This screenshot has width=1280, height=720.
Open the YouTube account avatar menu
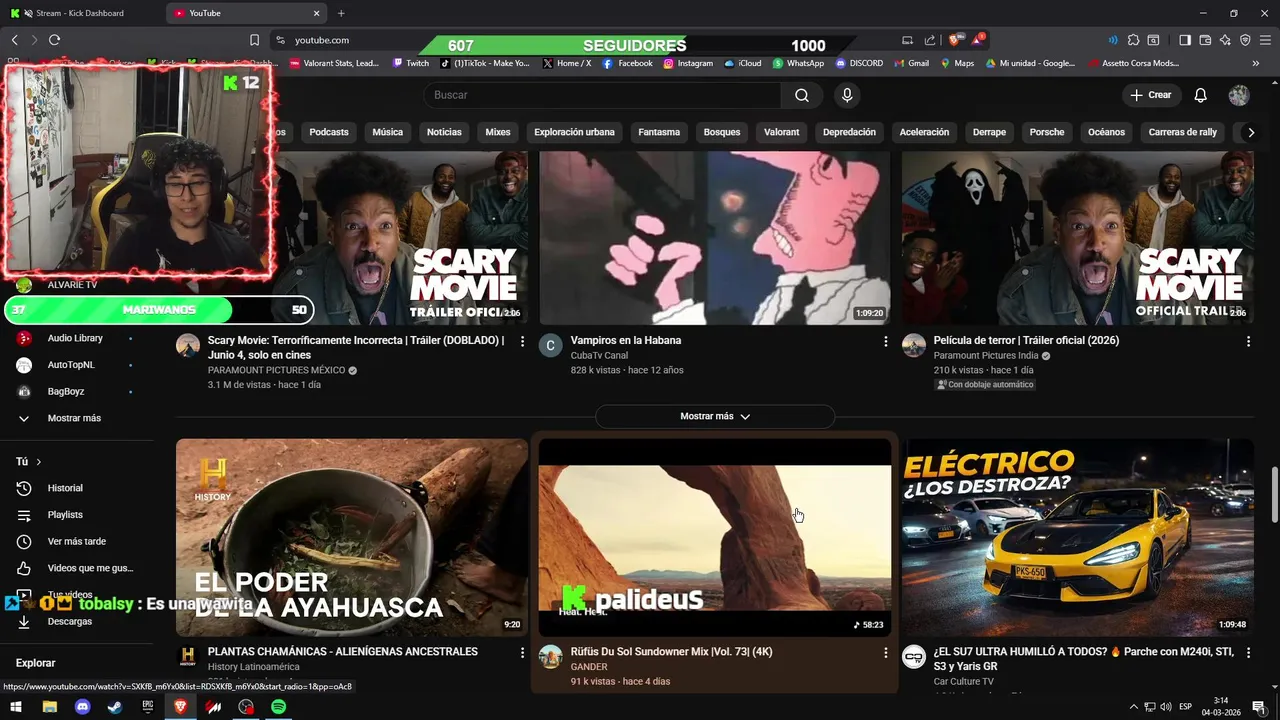point(1239,95)
